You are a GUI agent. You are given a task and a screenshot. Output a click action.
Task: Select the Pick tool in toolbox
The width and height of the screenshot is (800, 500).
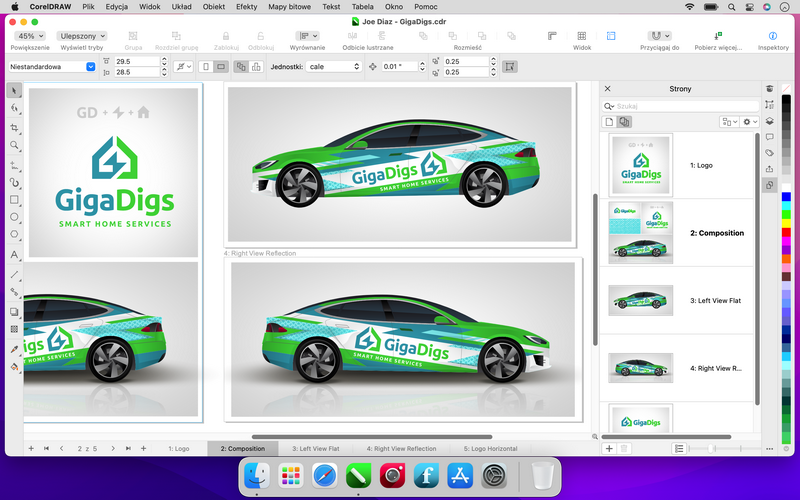pyautogui.click(x=14, y=91)
